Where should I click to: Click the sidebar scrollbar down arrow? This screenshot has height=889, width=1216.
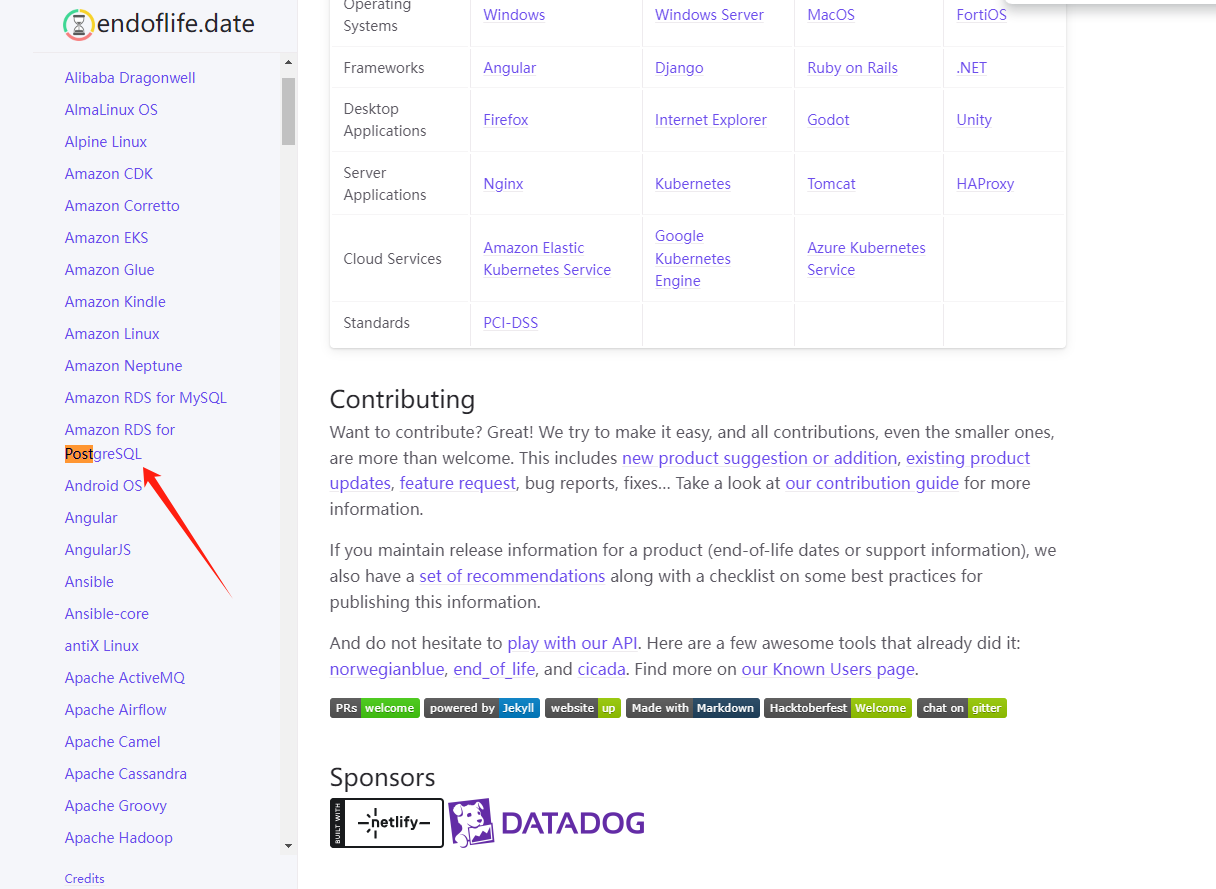pos(289,846)
